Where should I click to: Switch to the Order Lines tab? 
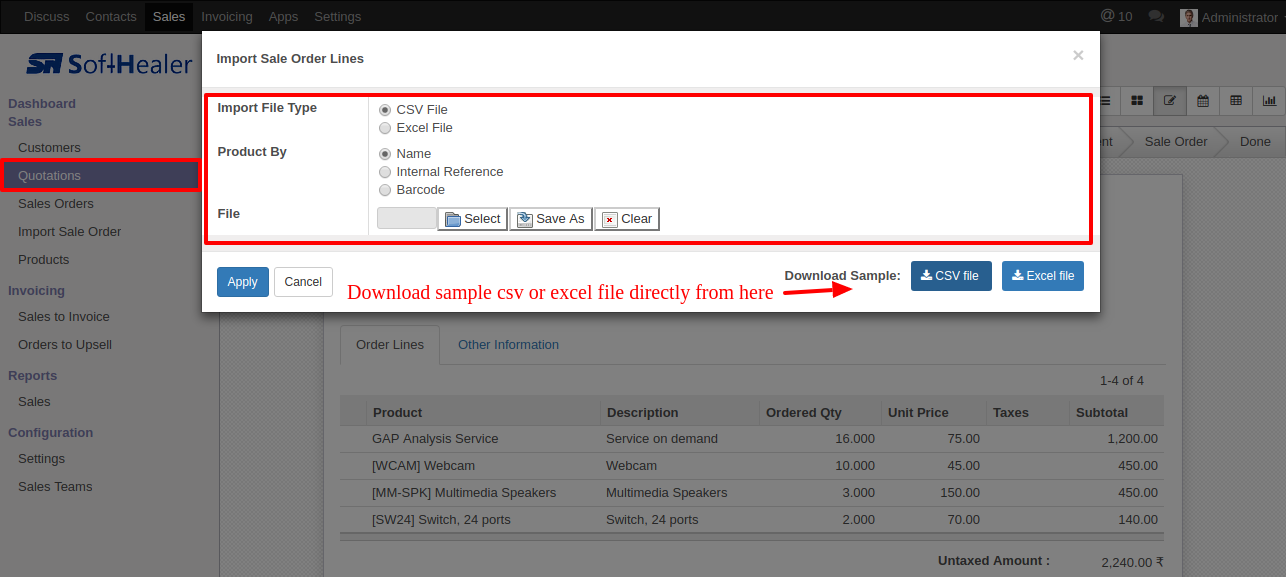390,345
